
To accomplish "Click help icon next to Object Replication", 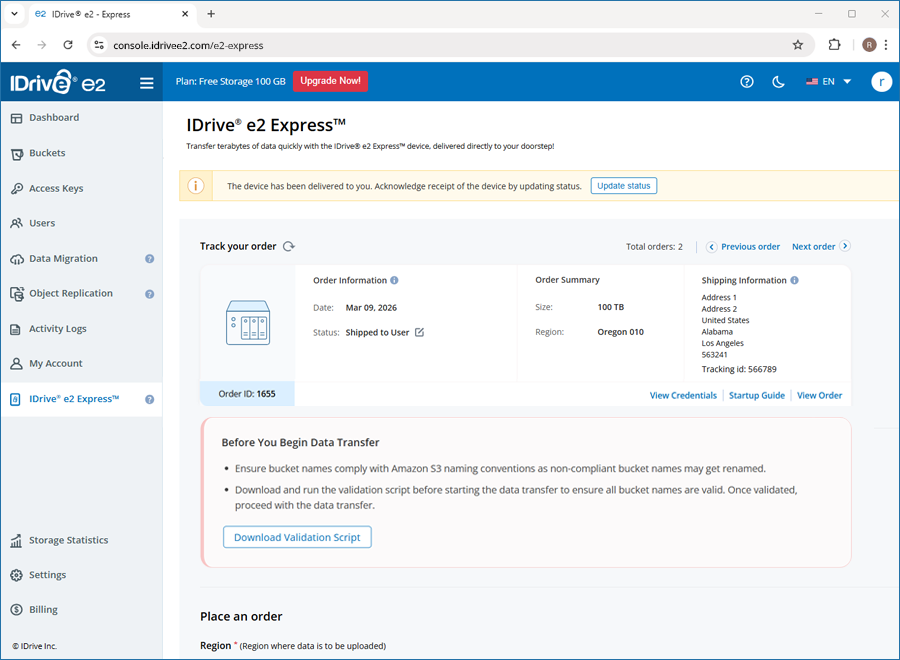I will click(x=149, y=294).
